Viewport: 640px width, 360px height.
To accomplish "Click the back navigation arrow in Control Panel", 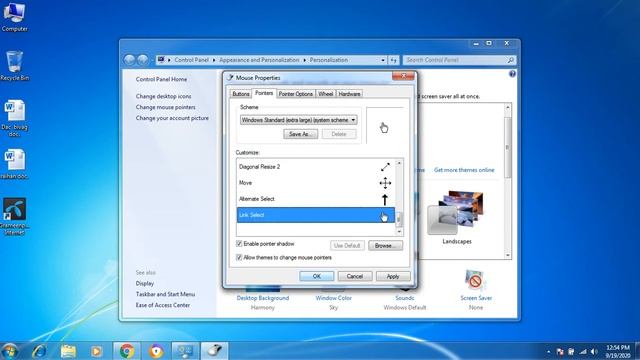I will point(129,60).
